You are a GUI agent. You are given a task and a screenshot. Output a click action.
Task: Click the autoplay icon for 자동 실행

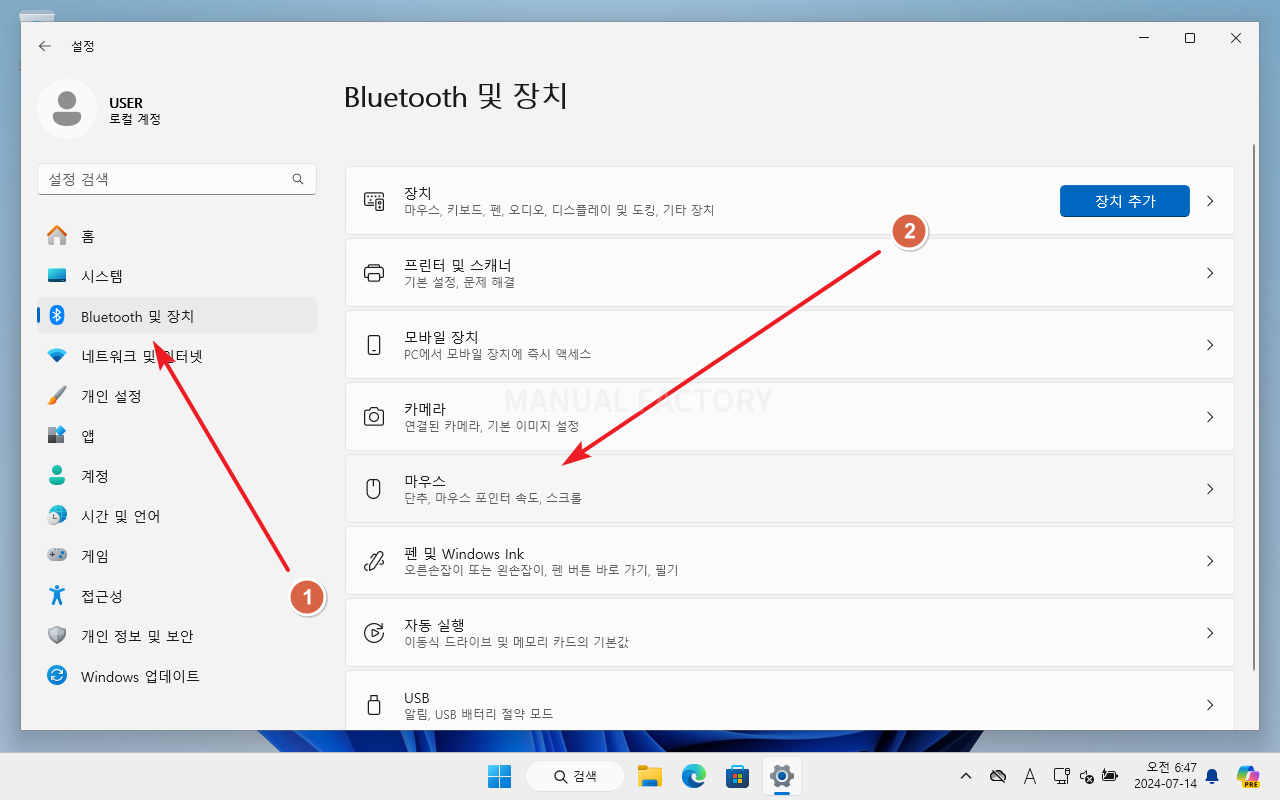(374, 633)
